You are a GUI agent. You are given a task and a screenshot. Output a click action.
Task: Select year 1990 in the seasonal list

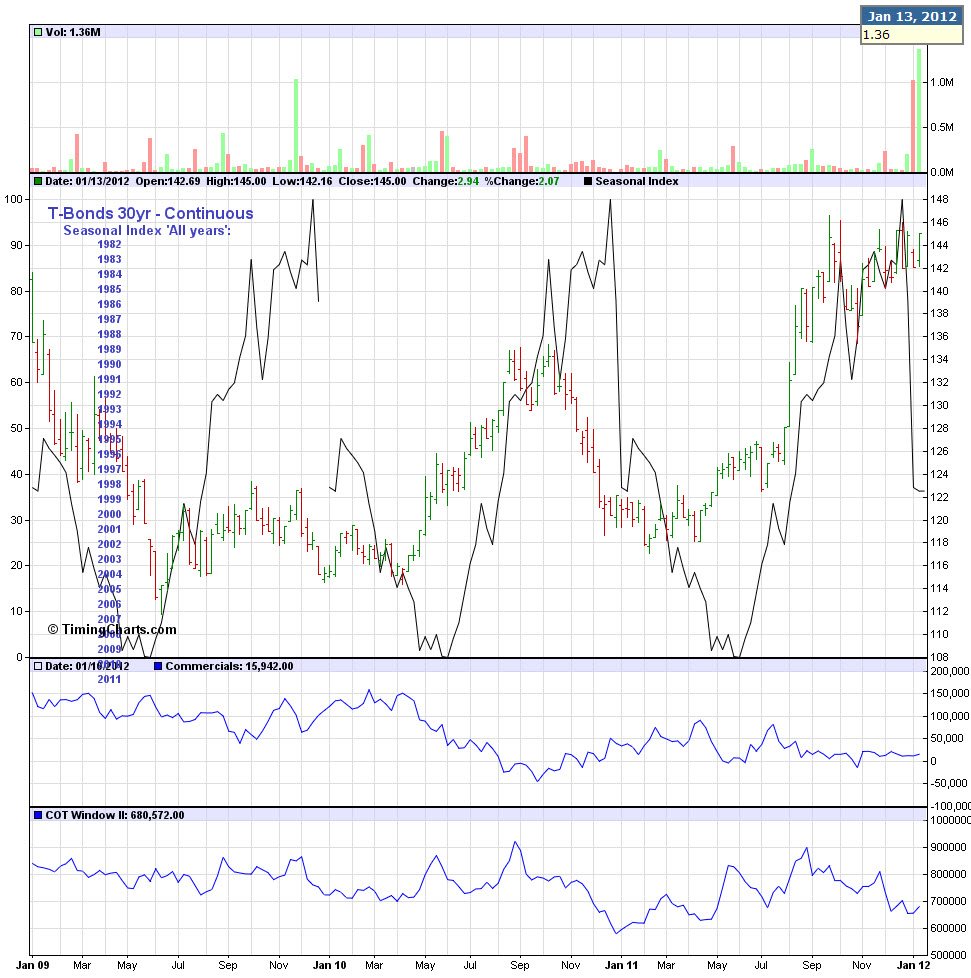coord(109,364)
